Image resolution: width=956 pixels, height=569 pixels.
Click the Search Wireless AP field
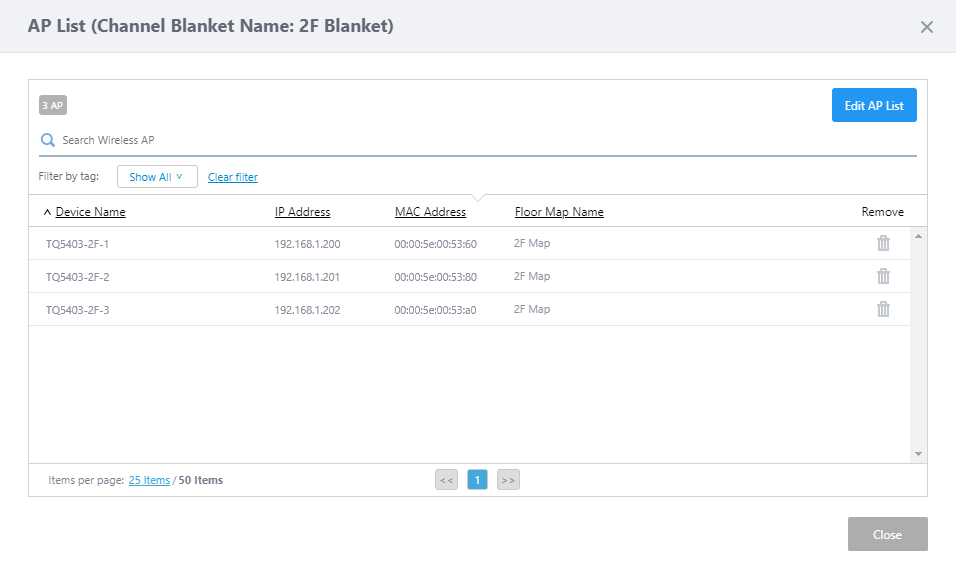[x=480, y=140]
